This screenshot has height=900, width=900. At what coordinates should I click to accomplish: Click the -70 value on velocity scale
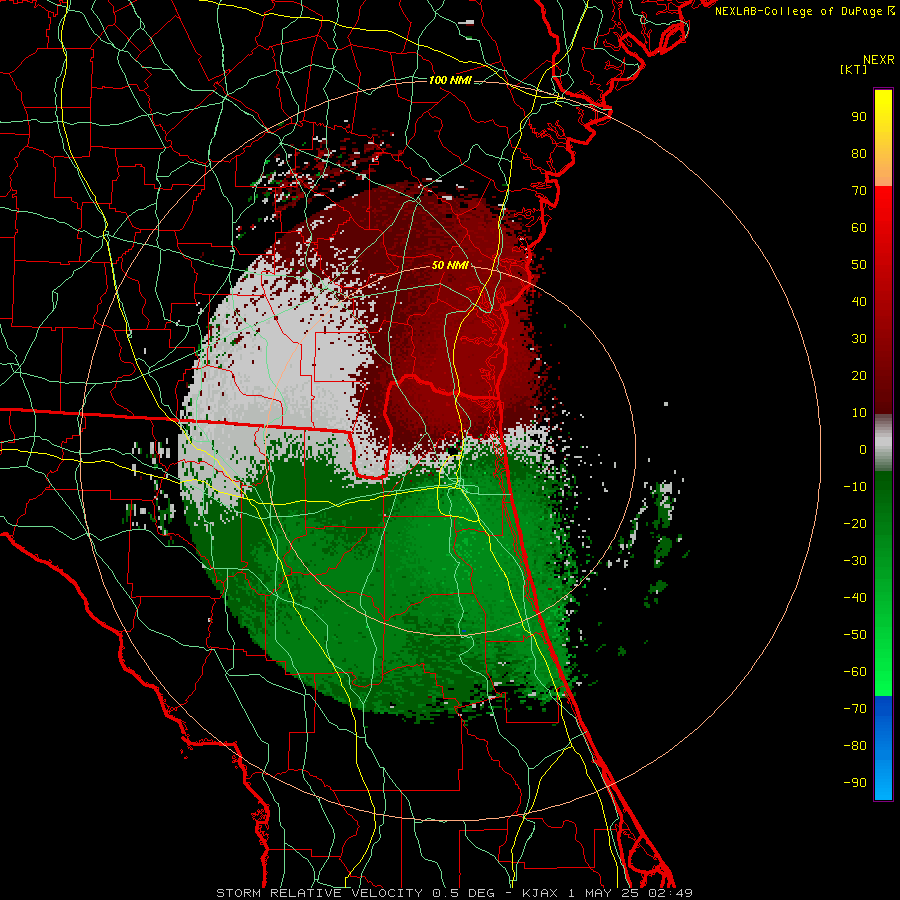855,709
